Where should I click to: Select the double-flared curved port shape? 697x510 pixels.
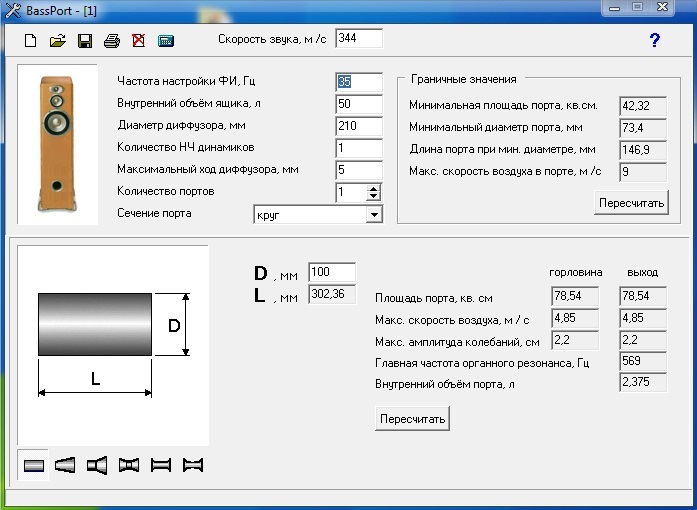click(x=193, y=466)
